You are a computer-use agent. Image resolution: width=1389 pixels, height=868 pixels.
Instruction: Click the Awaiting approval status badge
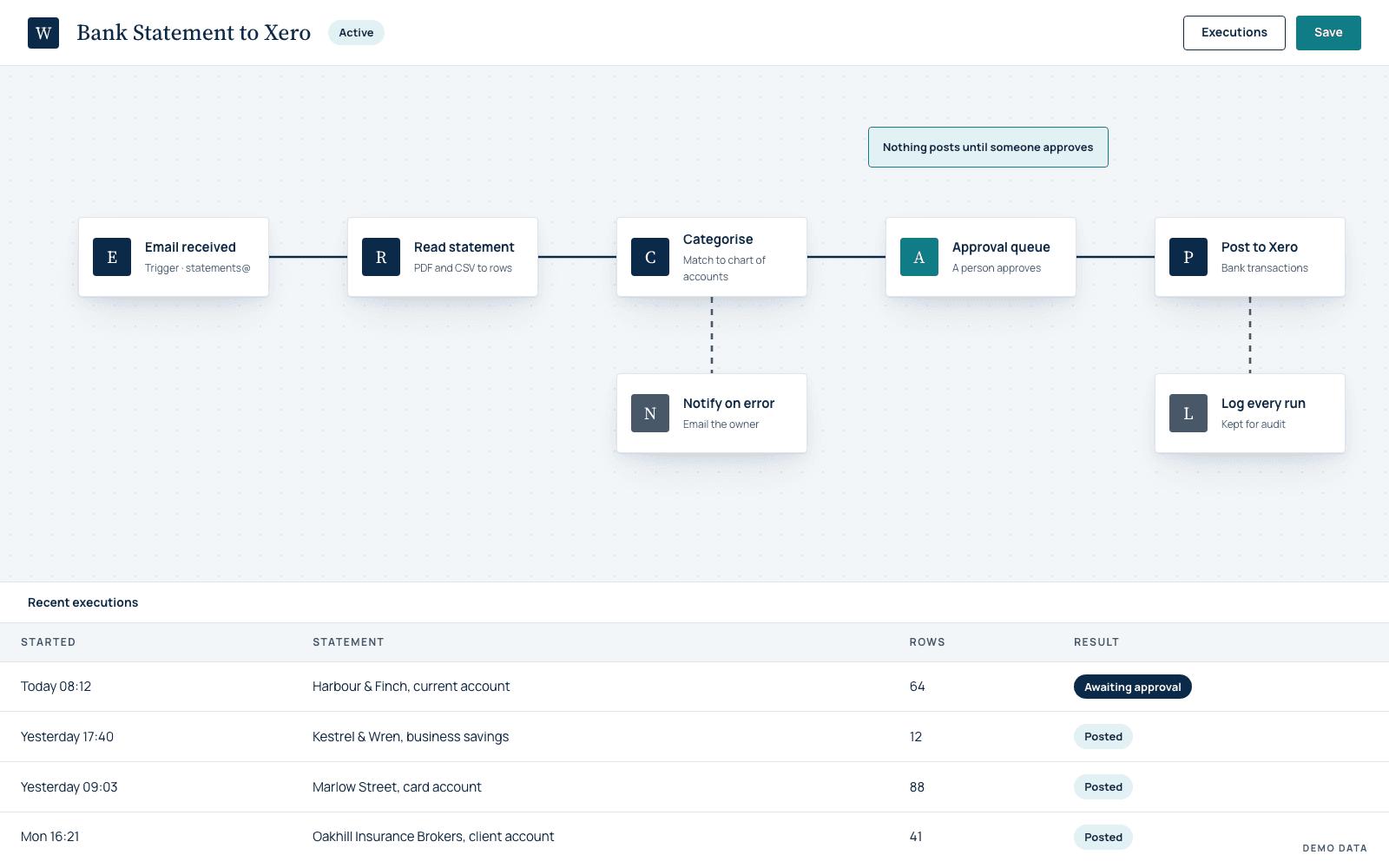point(1133,687)
